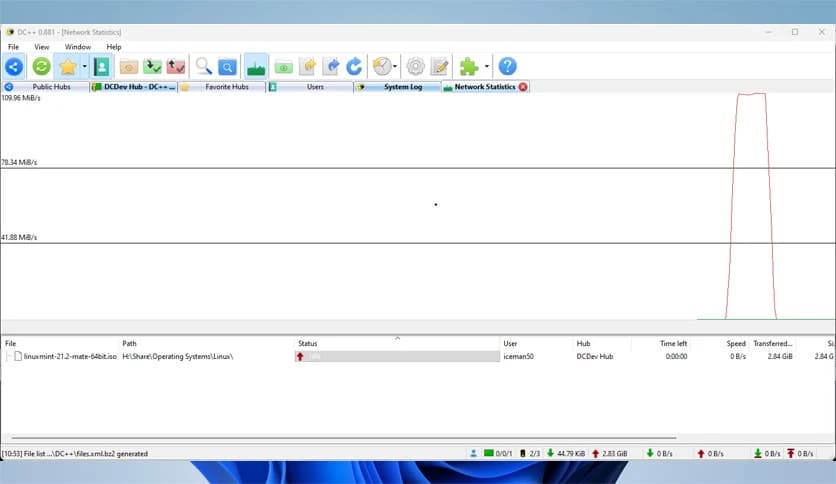The width and height of the screenshot is (836, 484).
Task: Open the File menu
Action: (13, 47)
